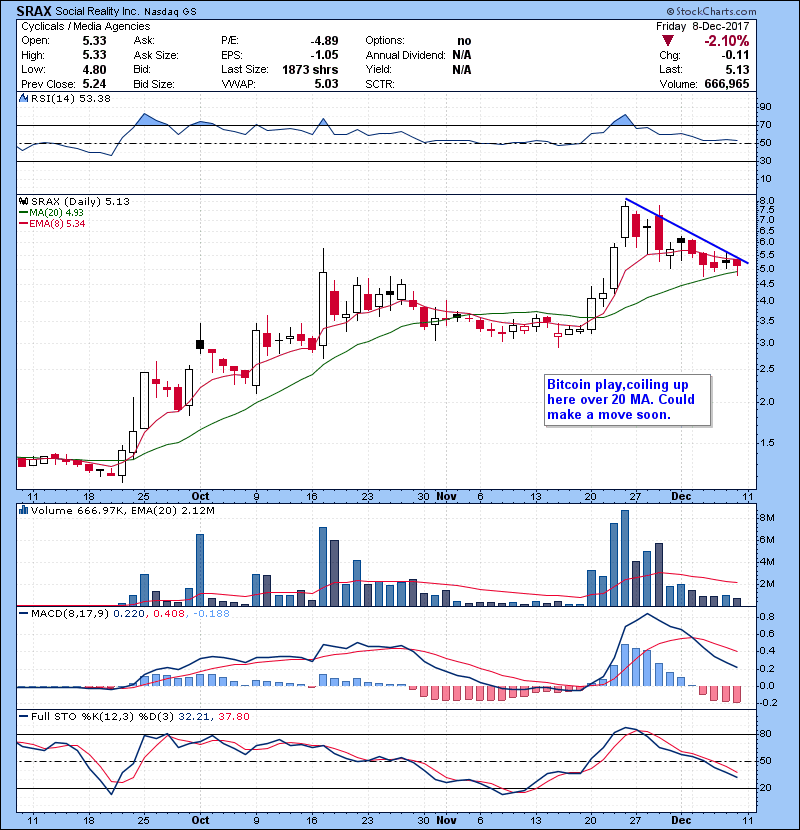Click the 'Bitcoin play, coiling up' annotation box
Screen dimensions: 800x830
tap(627, 400)
